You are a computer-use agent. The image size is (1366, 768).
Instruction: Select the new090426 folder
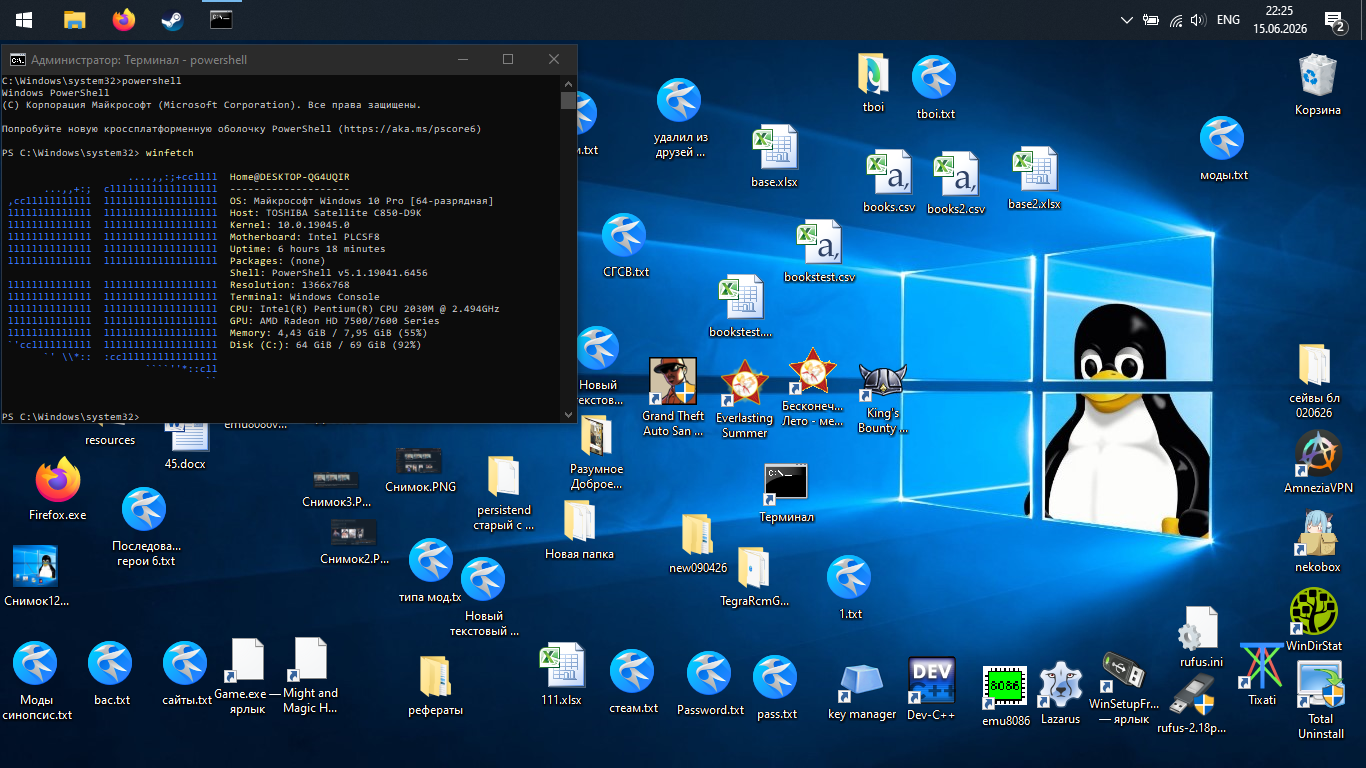click(698, 543)
